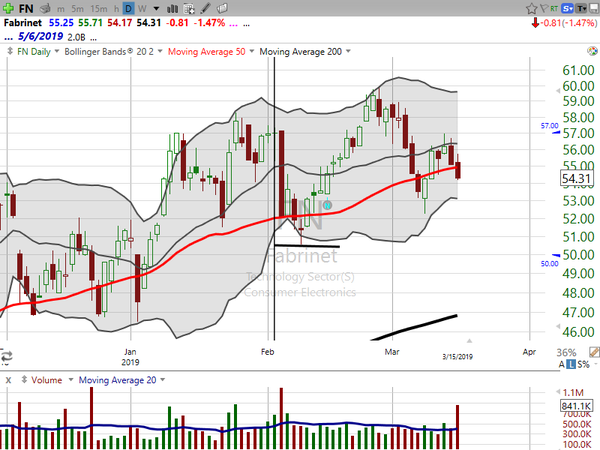
Task: Toggle the RT real-time indicator
Action: pos(554,8)
